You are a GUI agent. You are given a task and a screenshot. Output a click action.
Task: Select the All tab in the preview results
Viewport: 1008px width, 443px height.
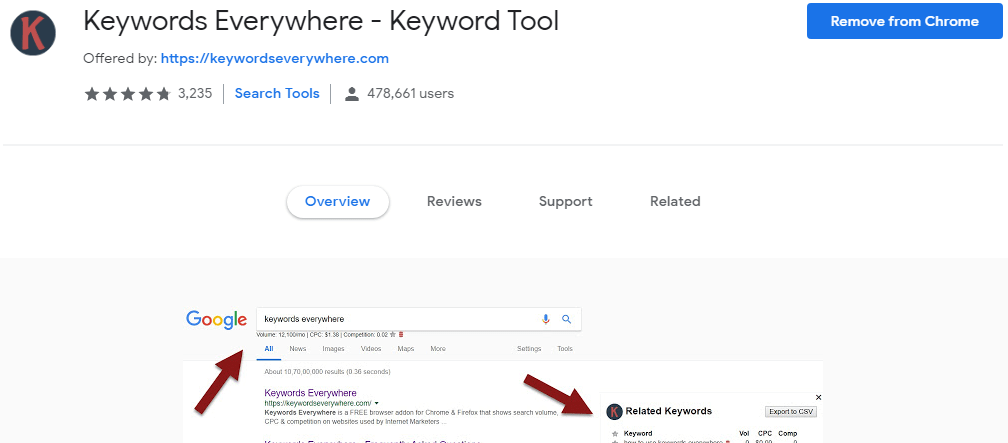click(269, 349)
